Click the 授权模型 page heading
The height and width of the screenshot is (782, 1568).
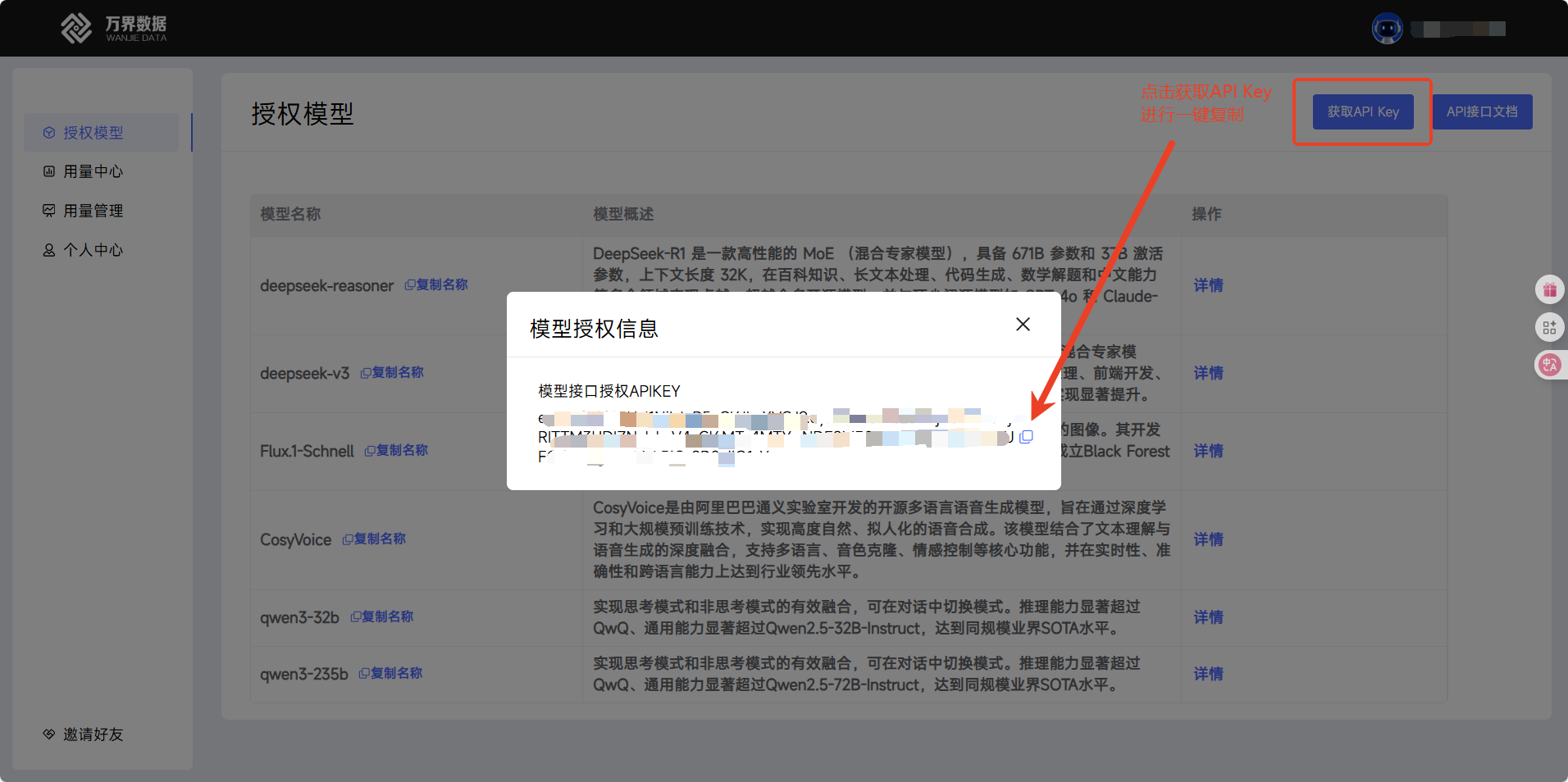tap(302, 114)
